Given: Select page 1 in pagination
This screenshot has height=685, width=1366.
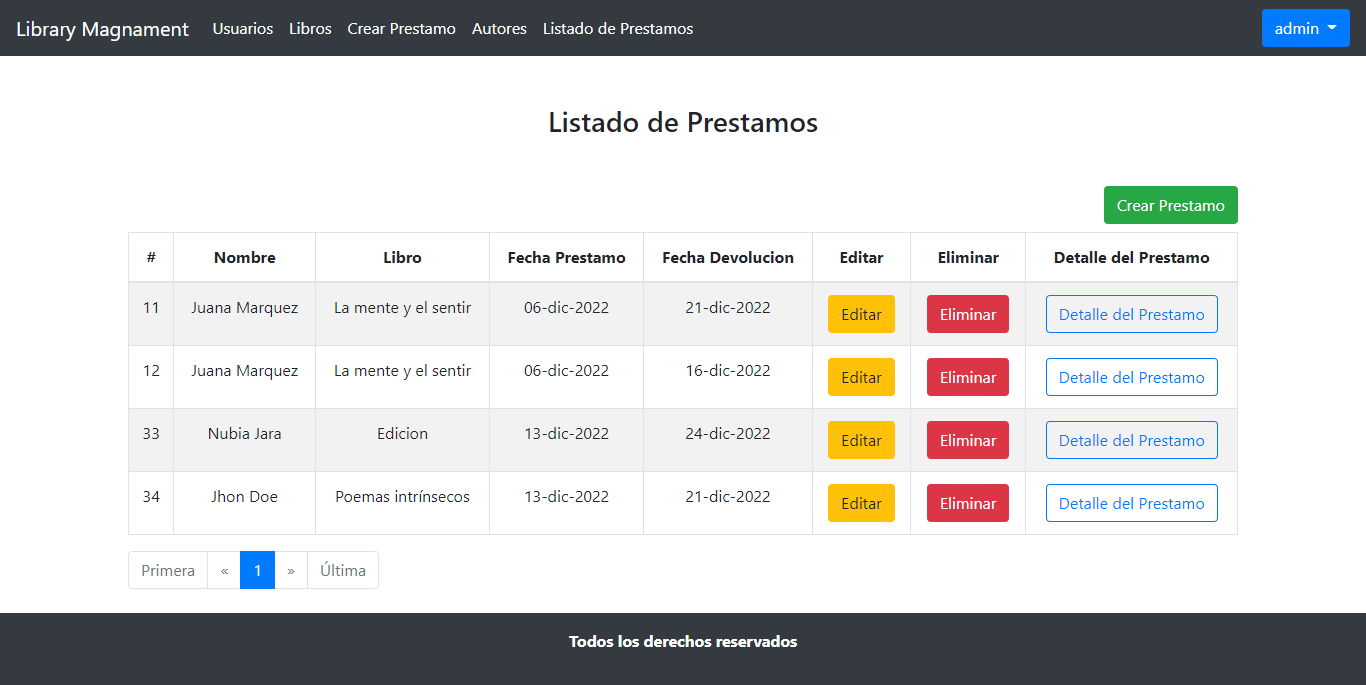Looking at the screenshot, I should [257, 570].
